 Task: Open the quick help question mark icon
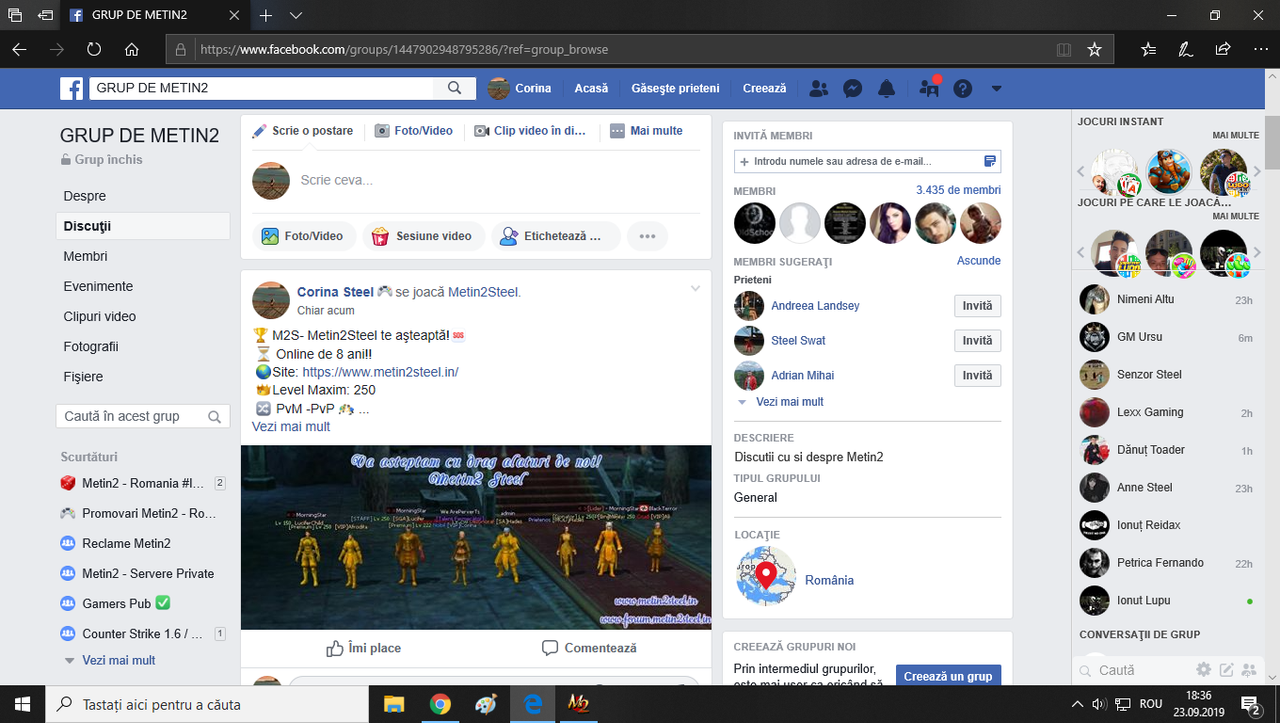coord(962,88)
